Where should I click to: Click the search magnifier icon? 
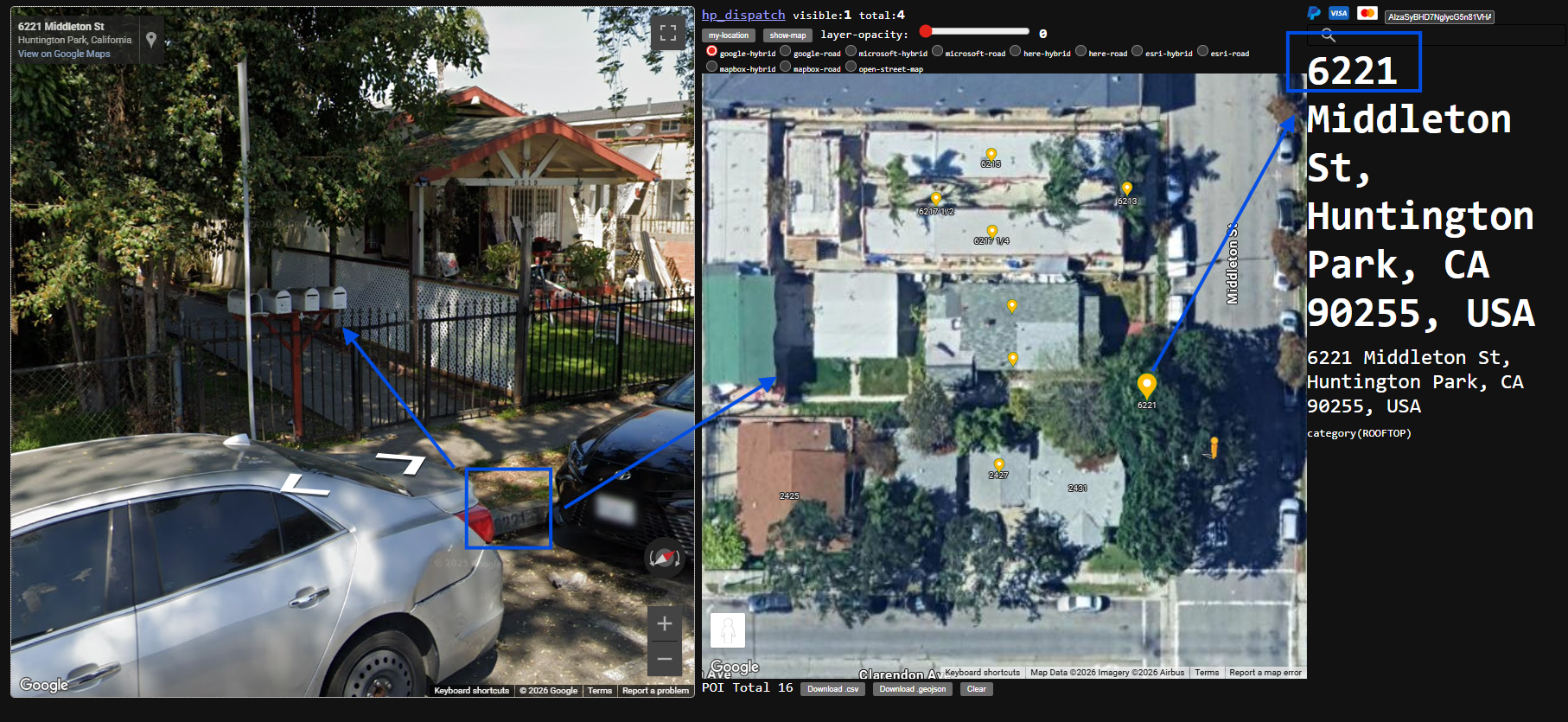click(x=1328, y=35)
